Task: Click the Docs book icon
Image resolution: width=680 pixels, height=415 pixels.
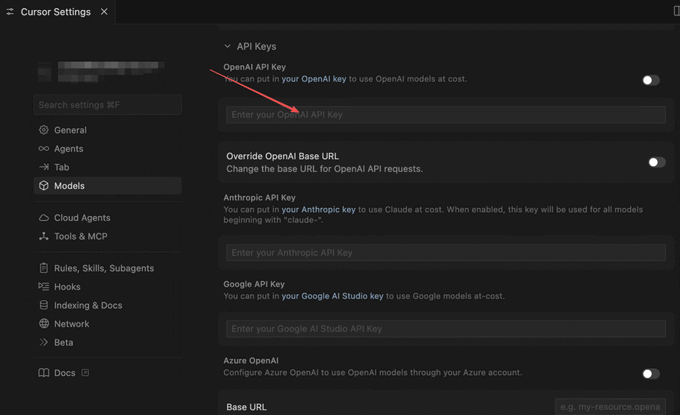Action: (44, 373)
